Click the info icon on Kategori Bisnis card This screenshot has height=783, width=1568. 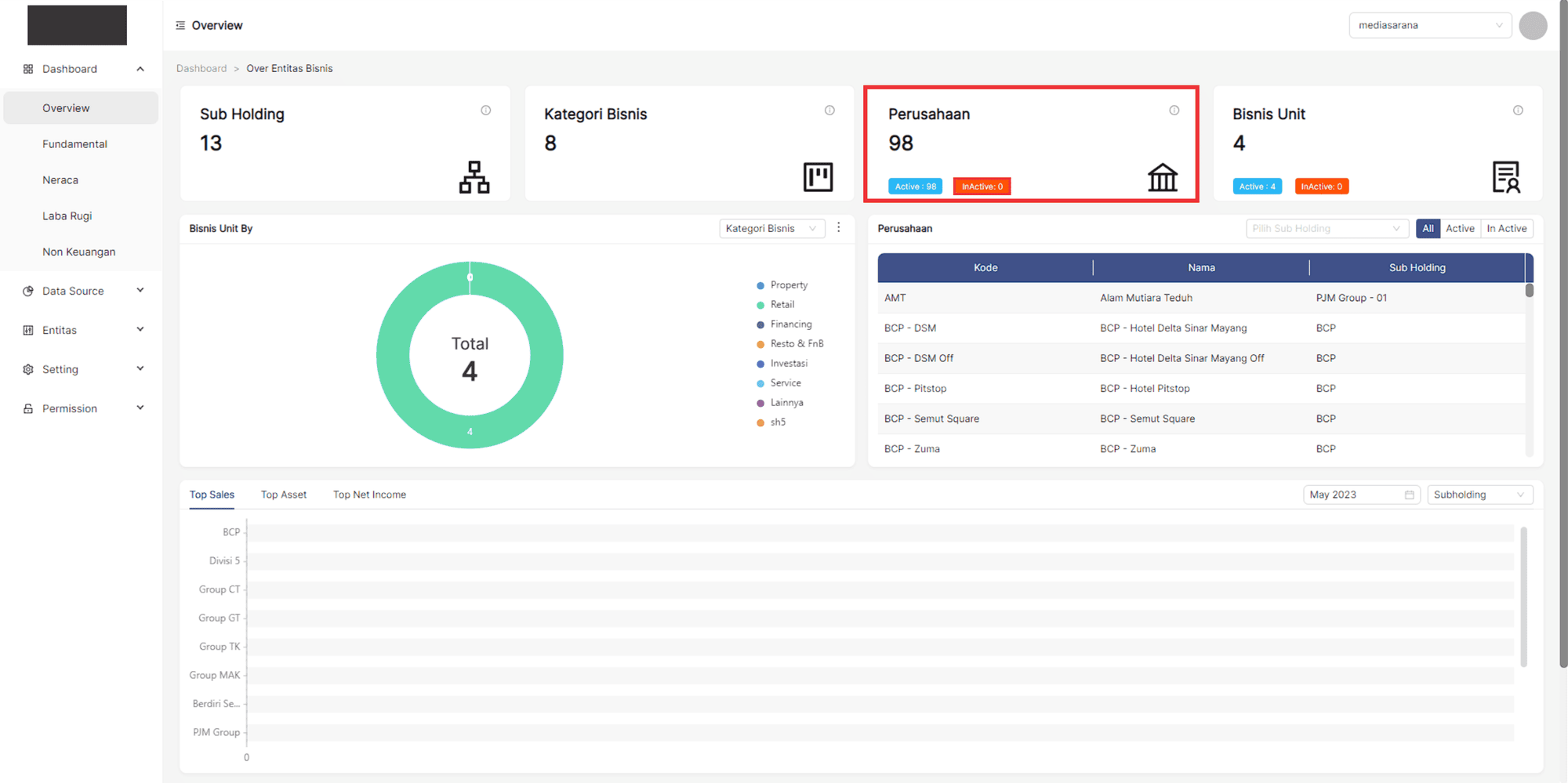(x=829, y=111)
